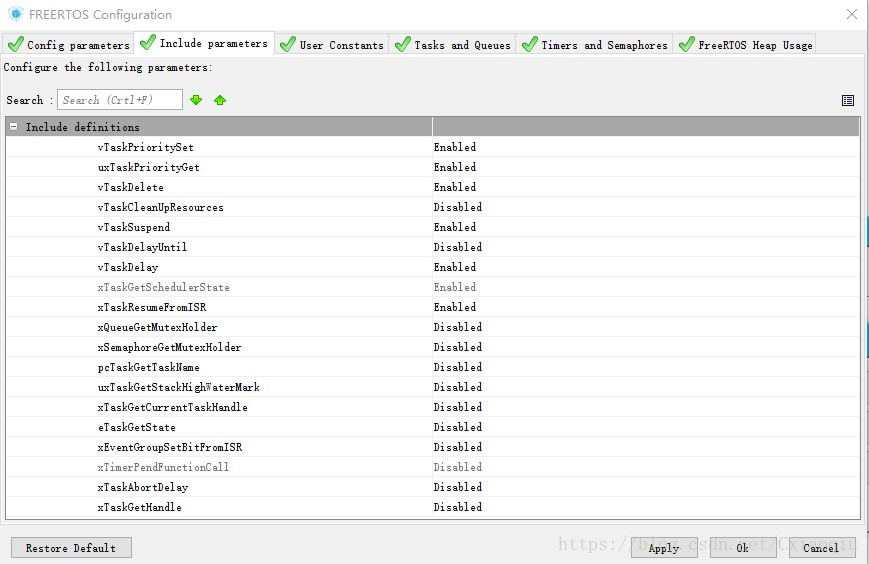Open xSemaphoreGetMutexHolder value dropdown
869x564 pixels.
click(646, 347)
